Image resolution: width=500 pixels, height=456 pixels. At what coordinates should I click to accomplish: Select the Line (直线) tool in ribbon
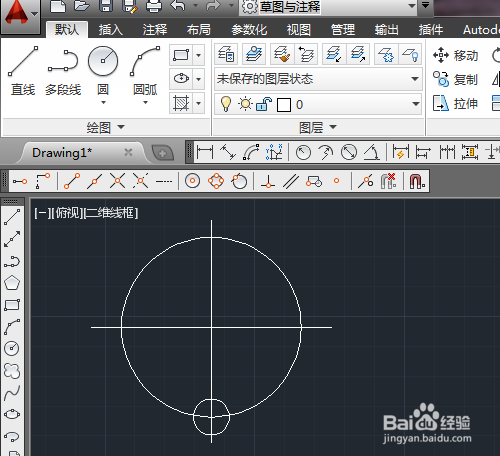[23, 70]
